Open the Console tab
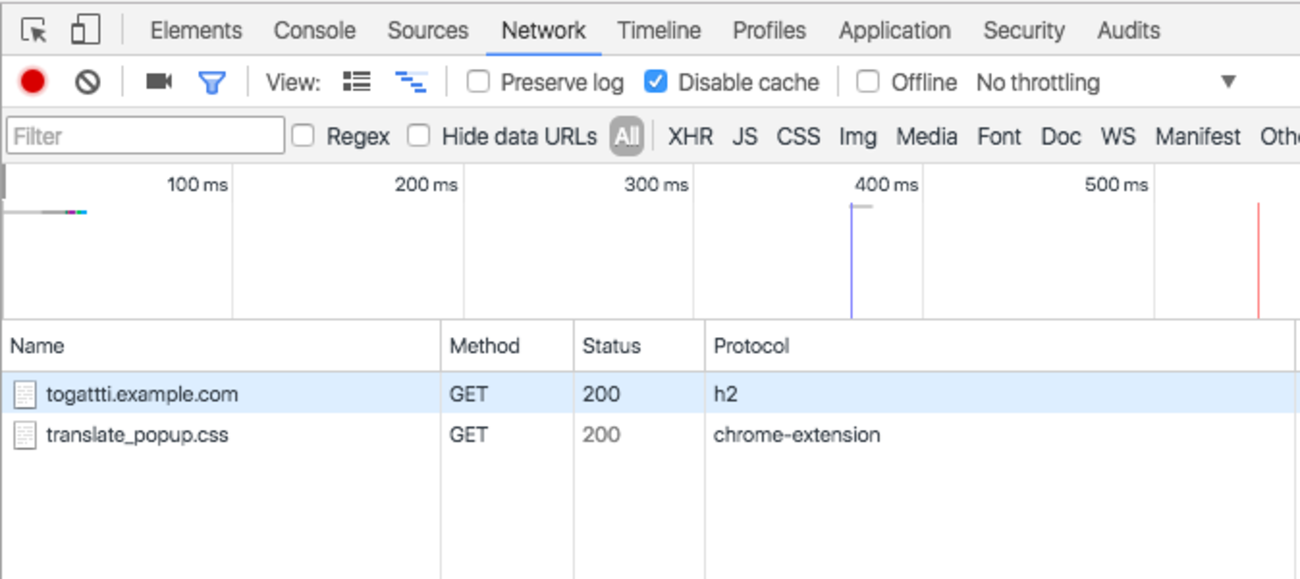This screenshot has width=1300, height=579. click(314, 31)
